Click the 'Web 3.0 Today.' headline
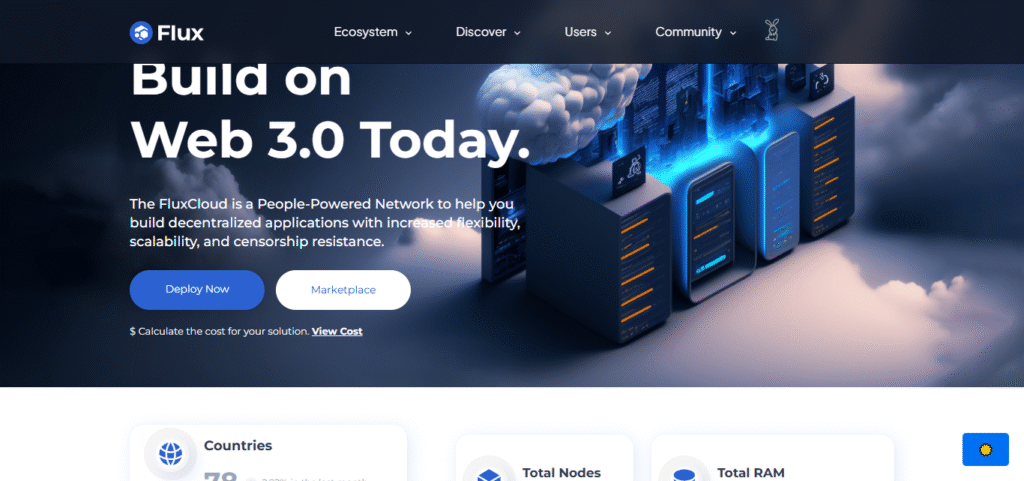 (331, 140)
